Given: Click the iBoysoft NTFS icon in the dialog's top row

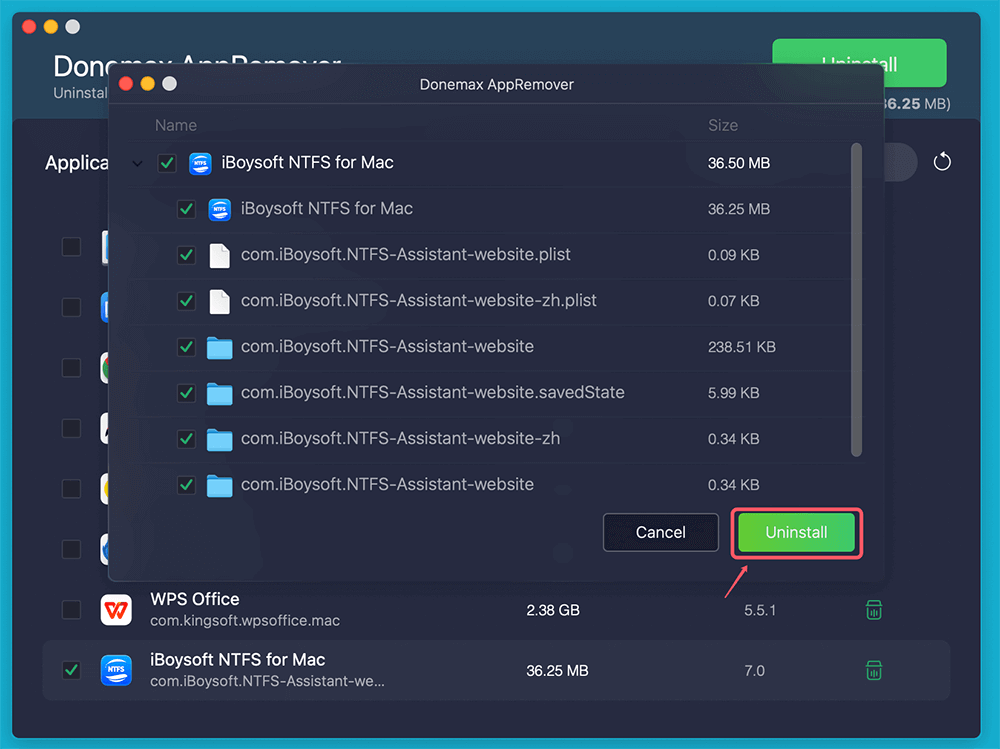Looking at the screenshot, I should point(200,162).
